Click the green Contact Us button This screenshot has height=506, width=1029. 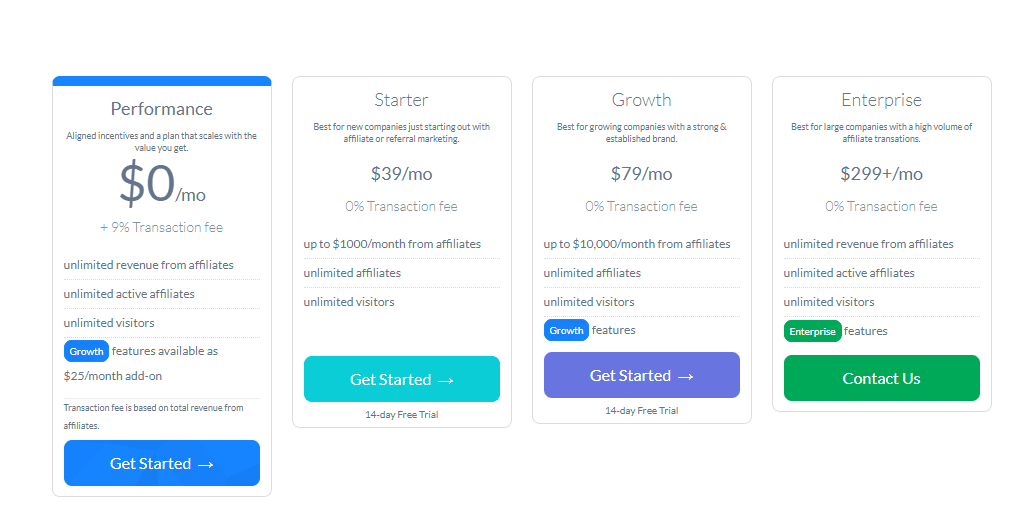[x=881, y=378]
